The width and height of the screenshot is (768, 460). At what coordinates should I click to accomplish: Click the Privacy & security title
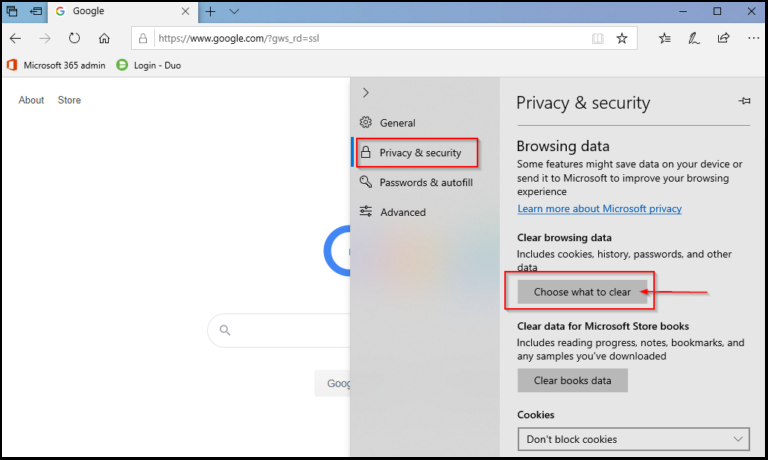[583, 103]
